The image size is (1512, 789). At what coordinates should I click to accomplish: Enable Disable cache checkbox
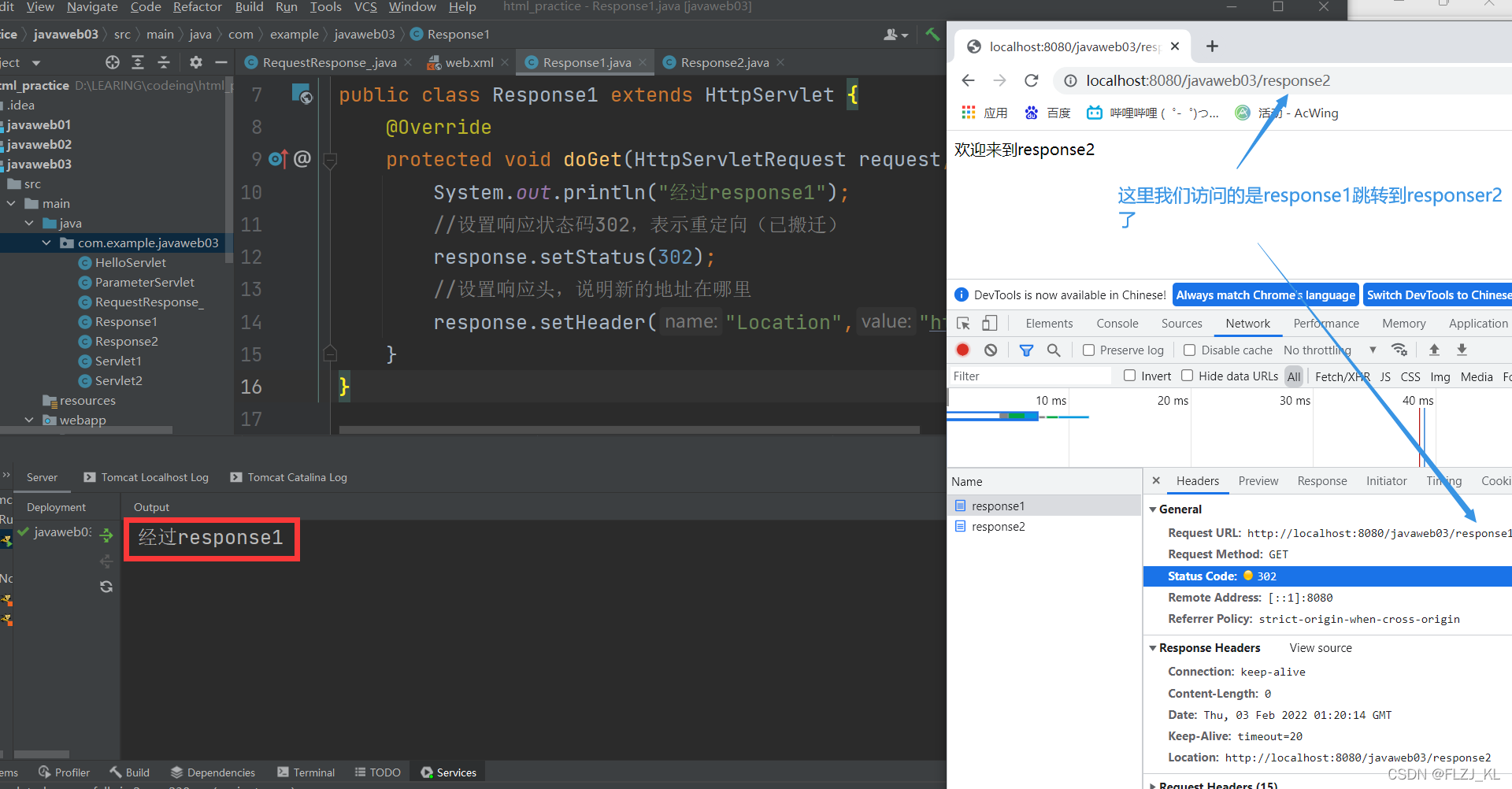[x=1190, y=350]
